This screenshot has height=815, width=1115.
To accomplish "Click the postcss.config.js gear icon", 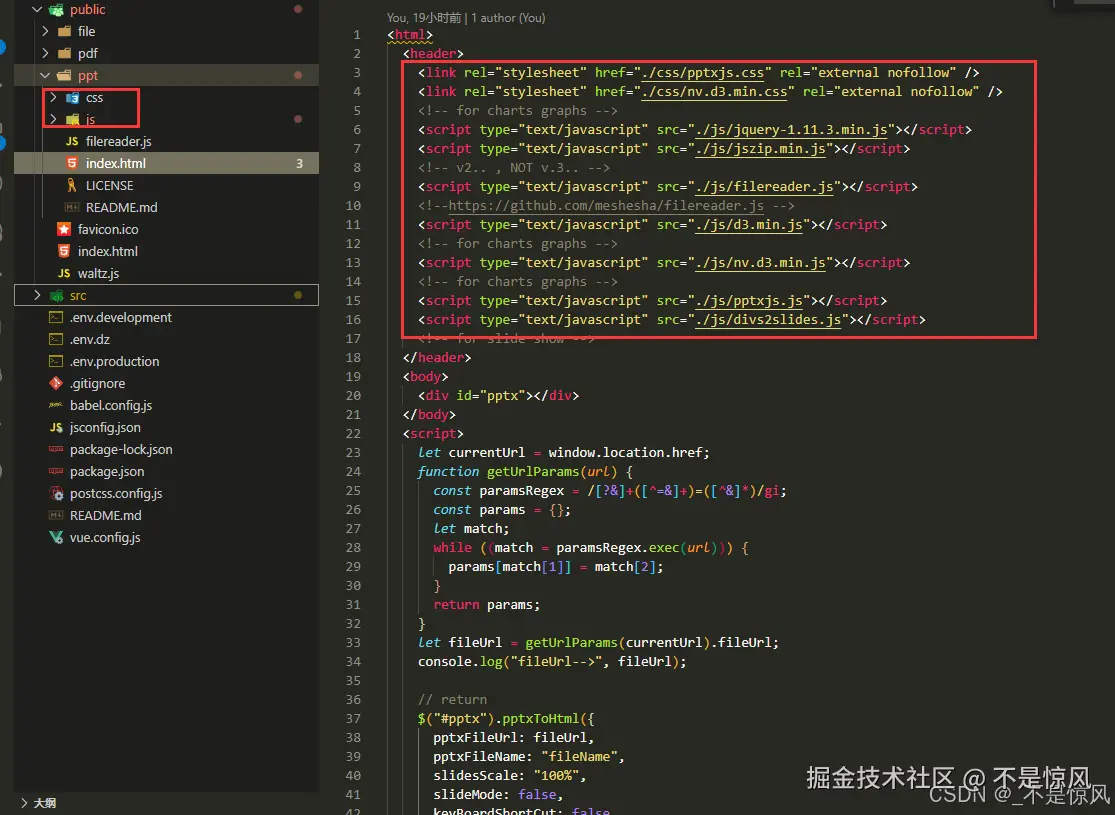I will tap(56, 494).
